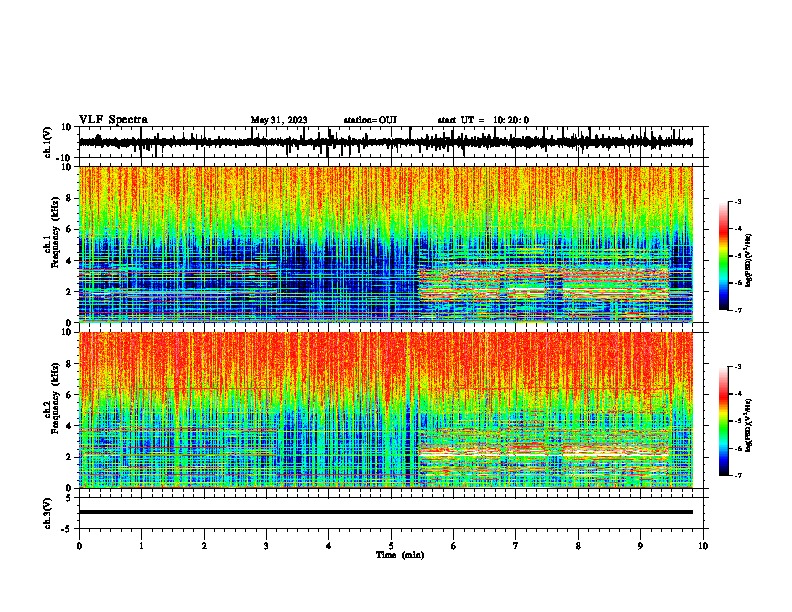Click ch.1 frequency tick label "8"
This screenshot has width=792, height=612.
coord(70,198)
